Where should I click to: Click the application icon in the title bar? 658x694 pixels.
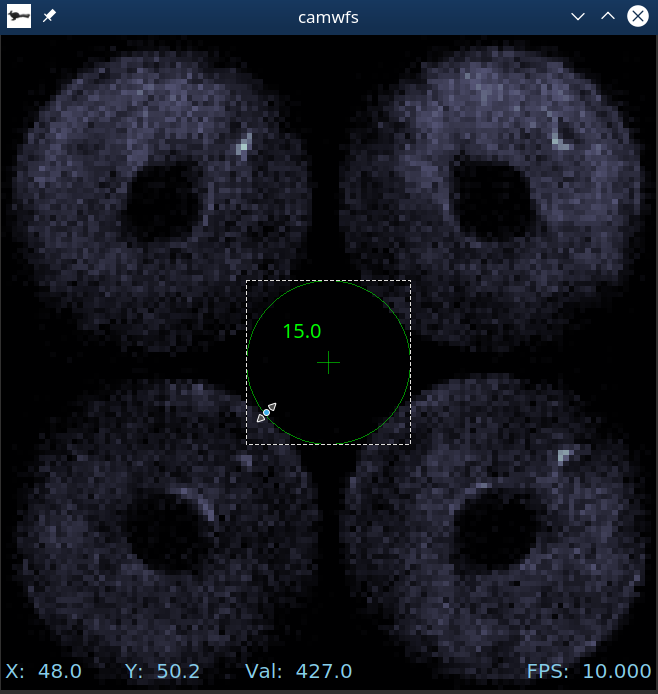(x=19, y=16)
